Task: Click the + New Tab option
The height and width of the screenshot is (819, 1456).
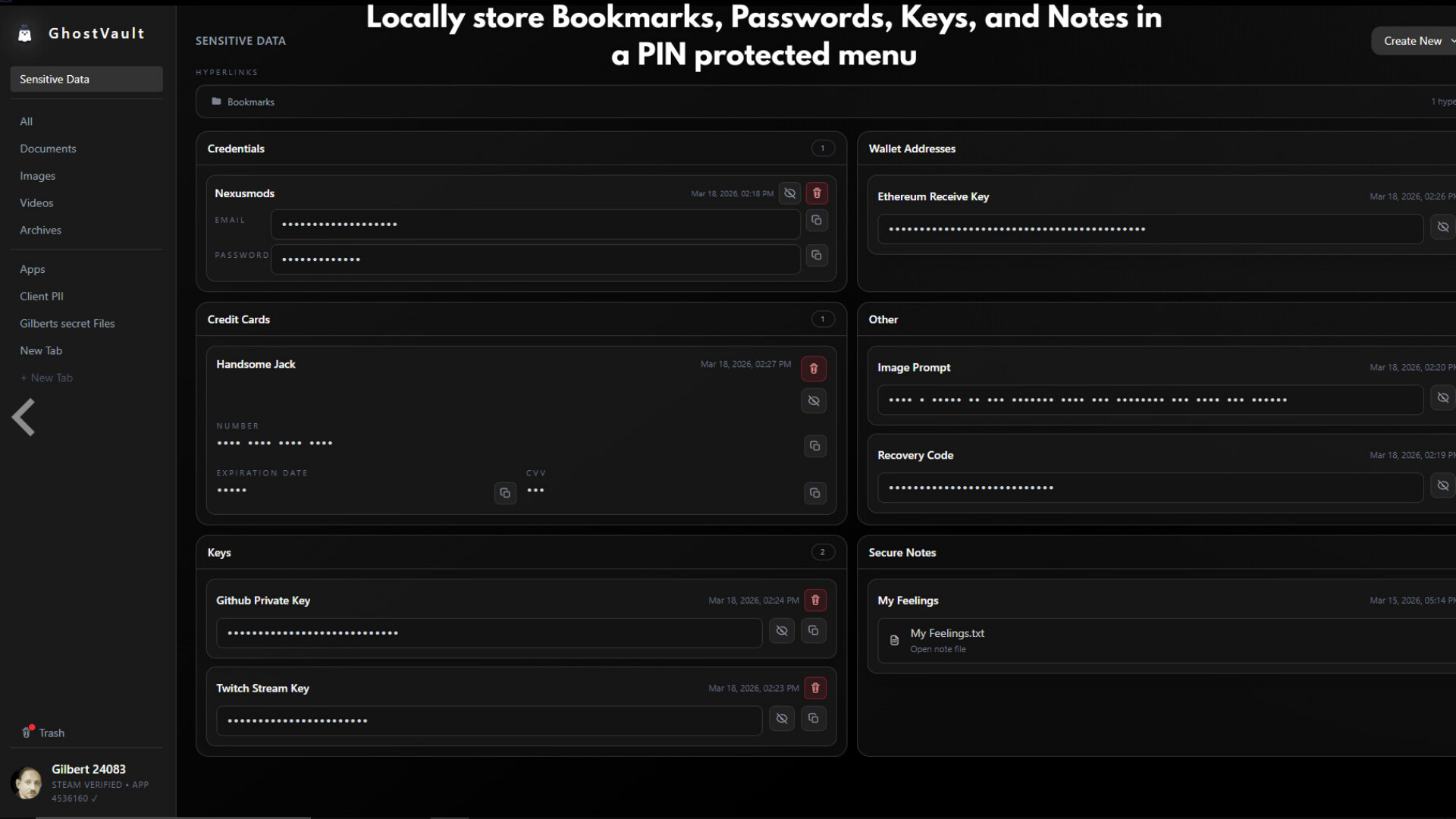Action: (47, 378)
